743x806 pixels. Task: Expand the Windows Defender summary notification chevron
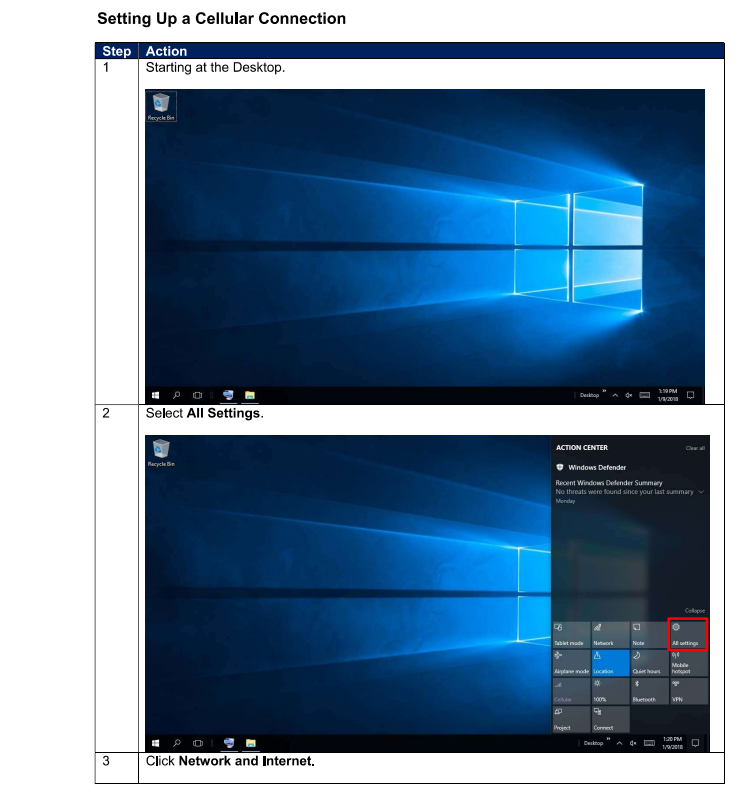702,492
